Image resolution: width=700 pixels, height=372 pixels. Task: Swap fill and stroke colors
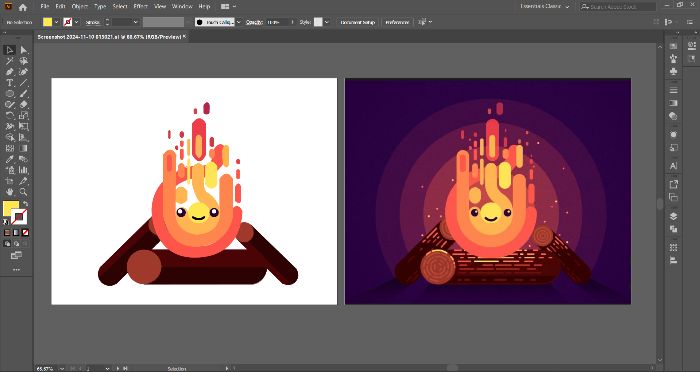(25, 204)
